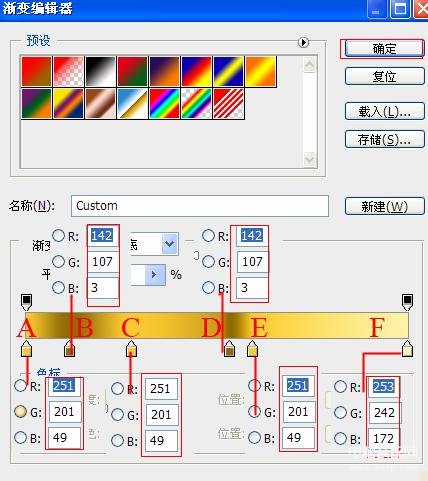Select color stop A below gradient bar
This screenshot has width=428, height=481.
click(27, 349)
